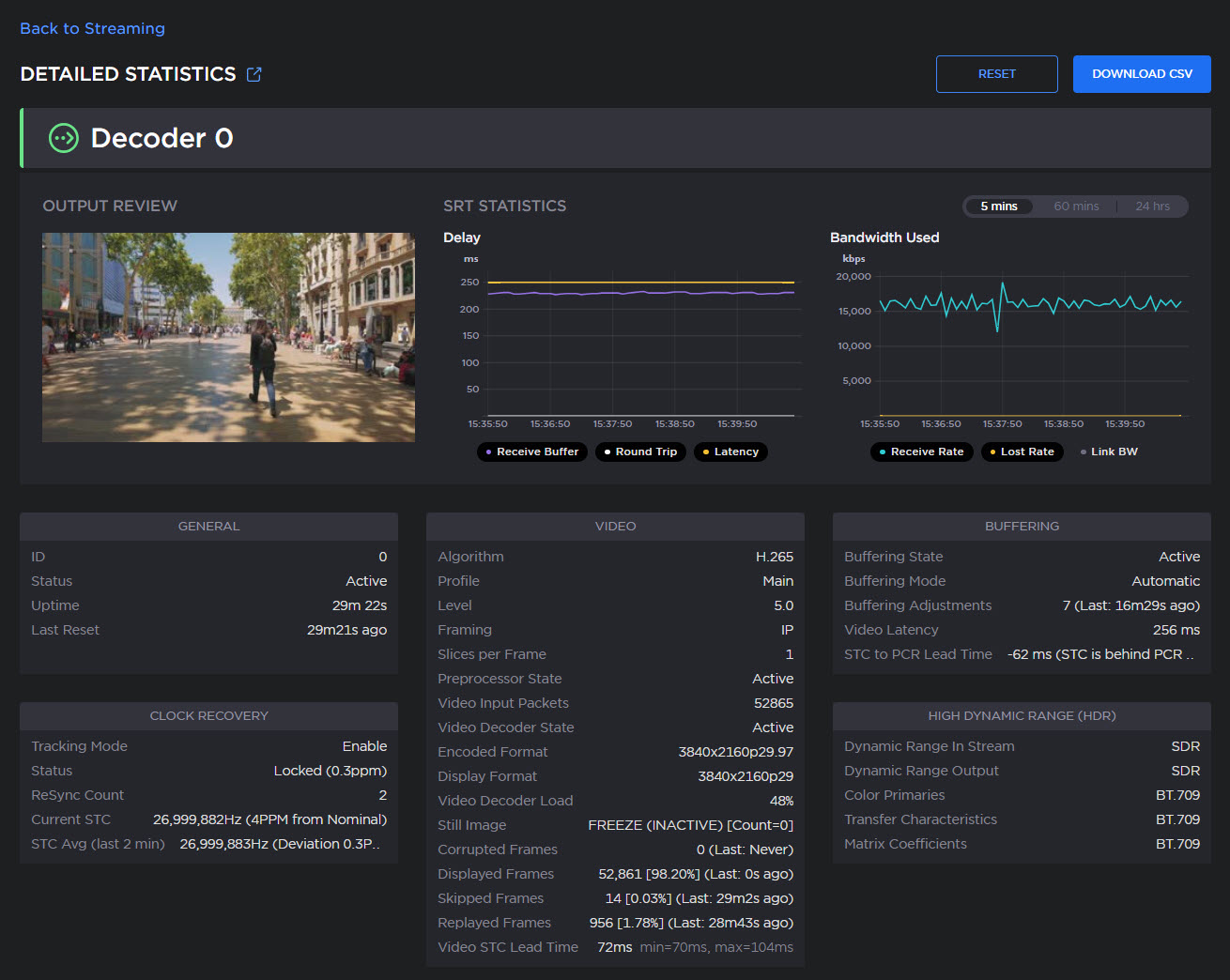Hide Lost Rate line in Bandwidth chart
Screen dimensions: 1230x980
pyautogui.click(x=1022, y=452)
